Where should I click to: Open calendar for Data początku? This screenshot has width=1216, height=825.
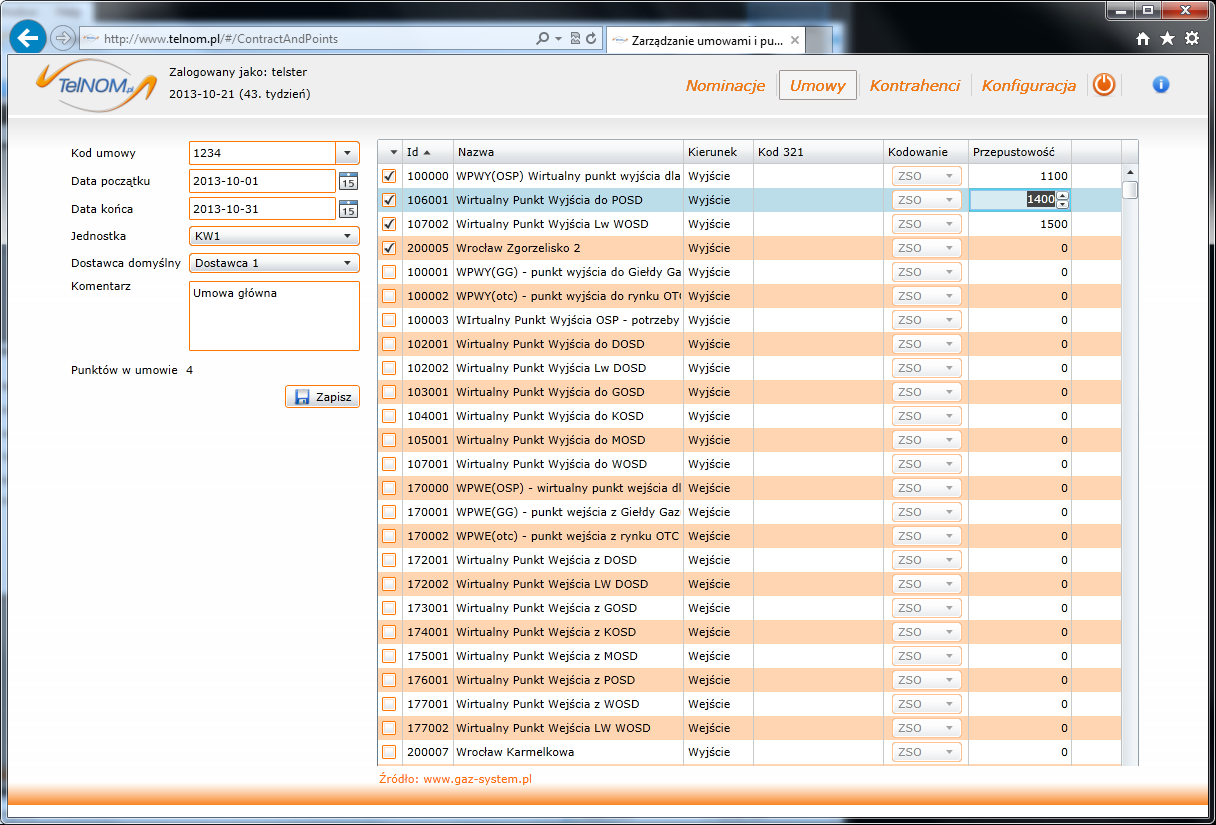[x=348, y=181]
